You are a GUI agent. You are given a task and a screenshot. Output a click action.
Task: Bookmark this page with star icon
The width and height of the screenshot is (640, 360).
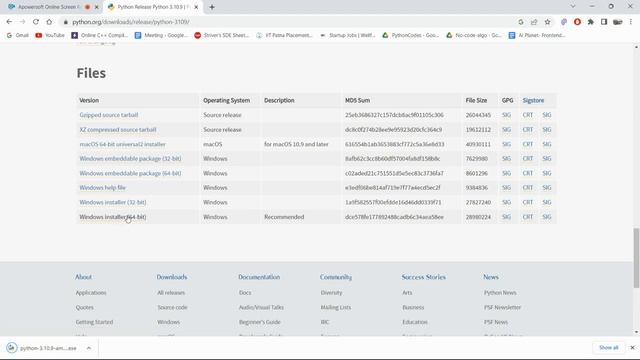pyautogui.click(x=547, y=22)
